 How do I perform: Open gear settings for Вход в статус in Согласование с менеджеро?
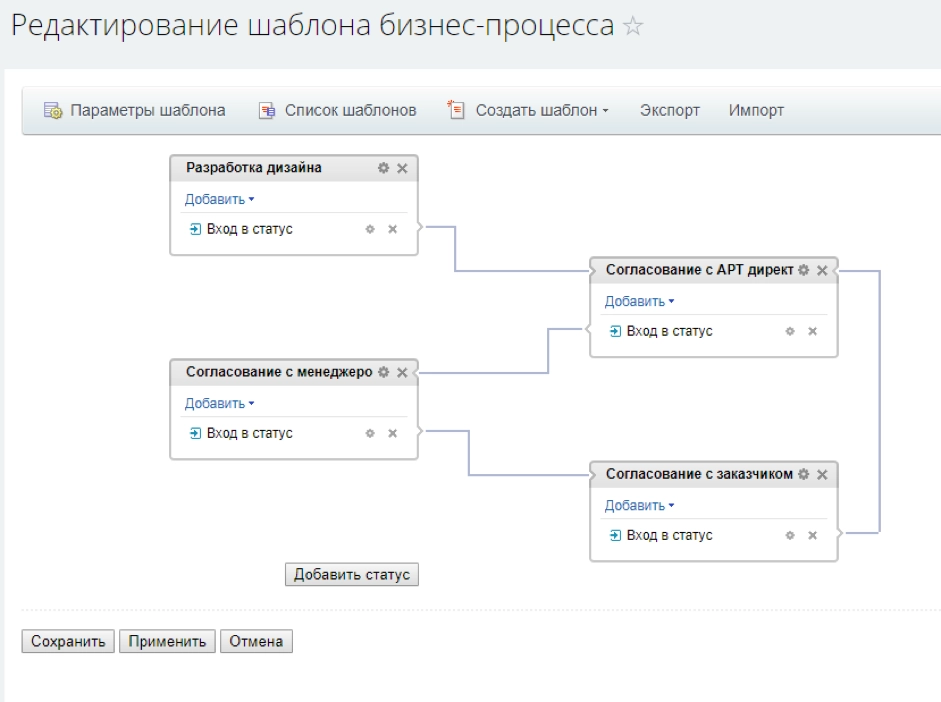coord(368,433)
